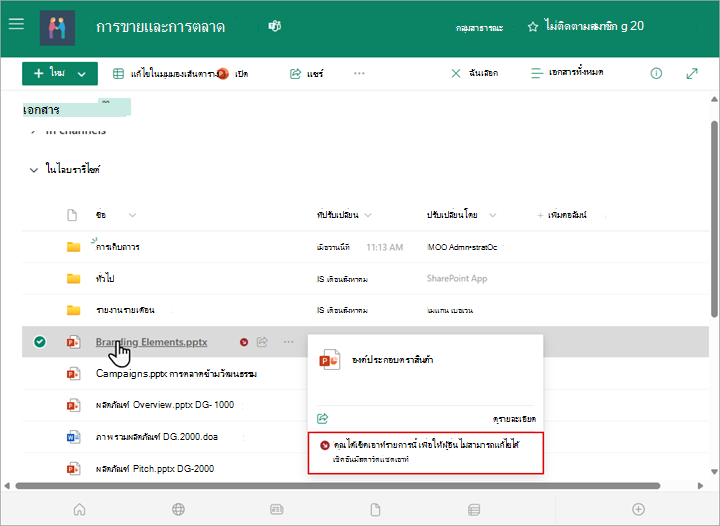The width and height of the screenshot is (720, 526).
Task: Open the first folder in the list
Action: pos(118,247)
